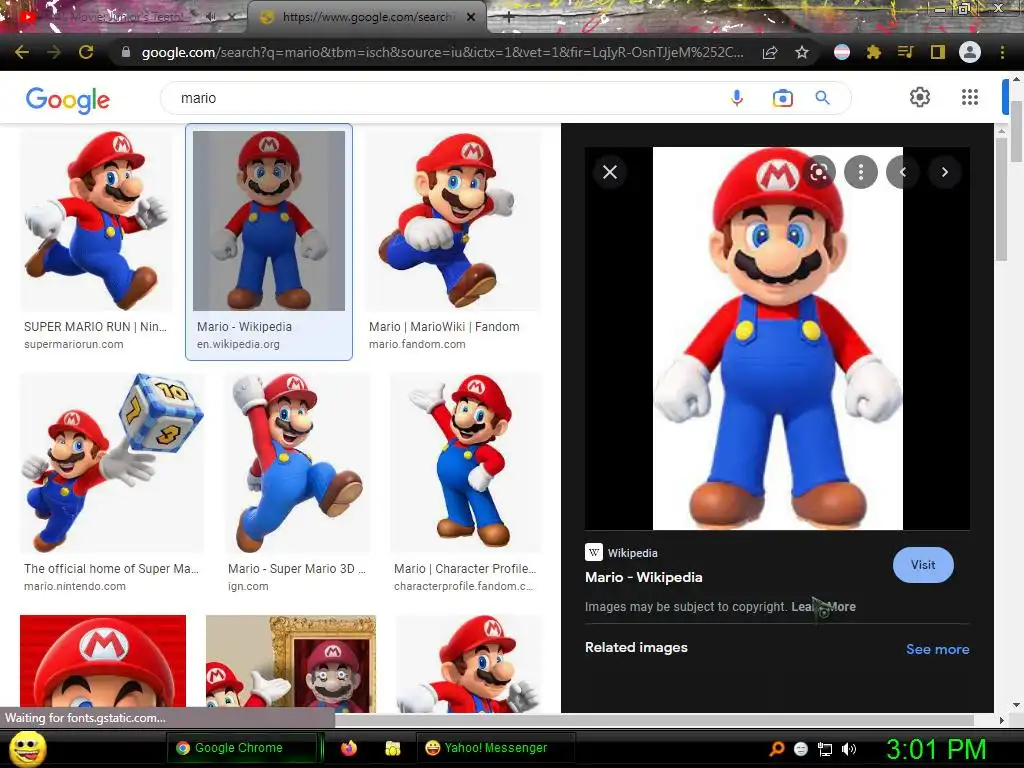The height and width of the screenshot is (768, 1024).
Task: Go back with the browser back arrow
Action: 22,52
